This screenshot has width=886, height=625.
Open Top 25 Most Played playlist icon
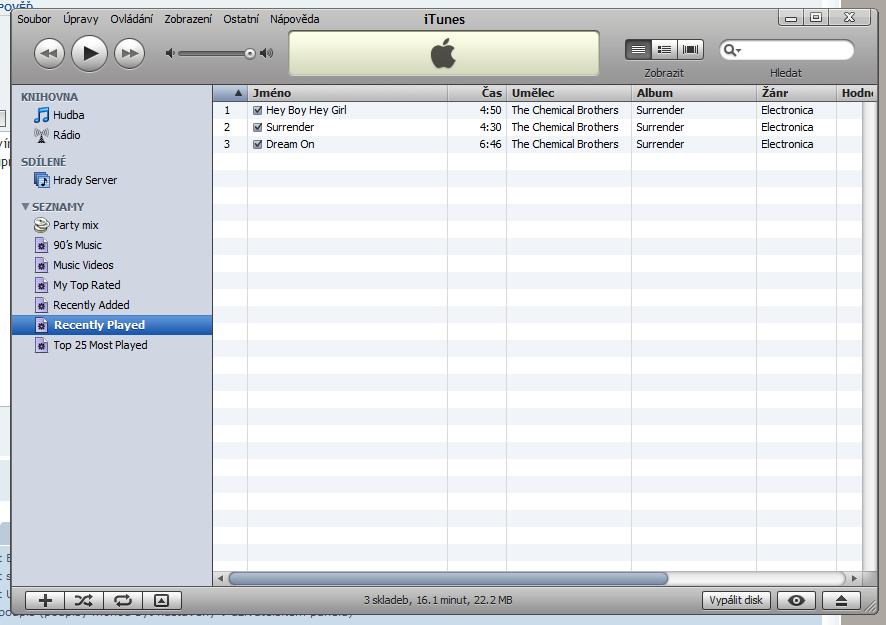tap(41, 345)
